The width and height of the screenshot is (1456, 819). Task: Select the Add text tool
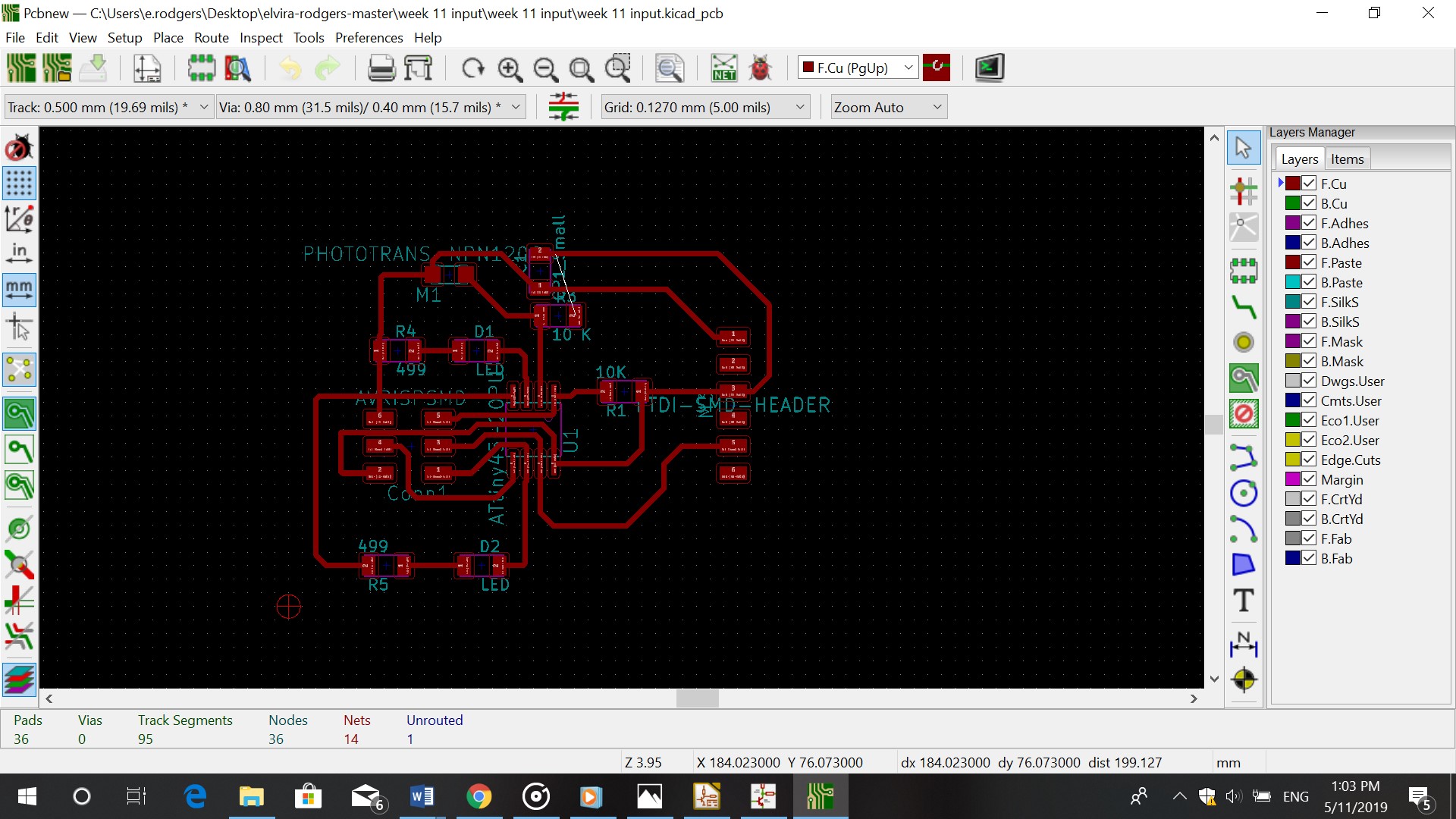[x=1244, y=601]
